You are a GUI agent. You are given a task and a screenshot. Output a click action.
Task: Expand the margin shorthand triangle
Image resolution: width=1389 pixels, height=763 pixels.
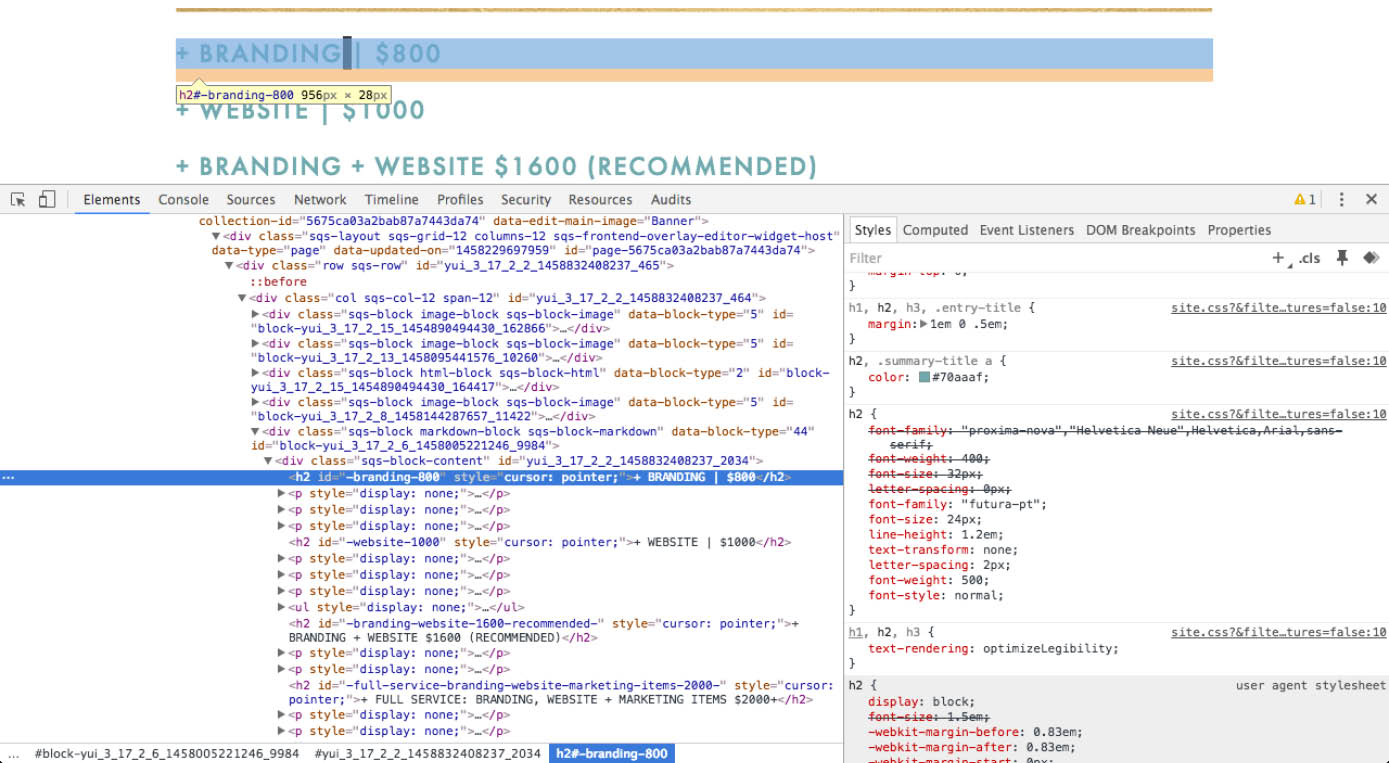[924, 324]
